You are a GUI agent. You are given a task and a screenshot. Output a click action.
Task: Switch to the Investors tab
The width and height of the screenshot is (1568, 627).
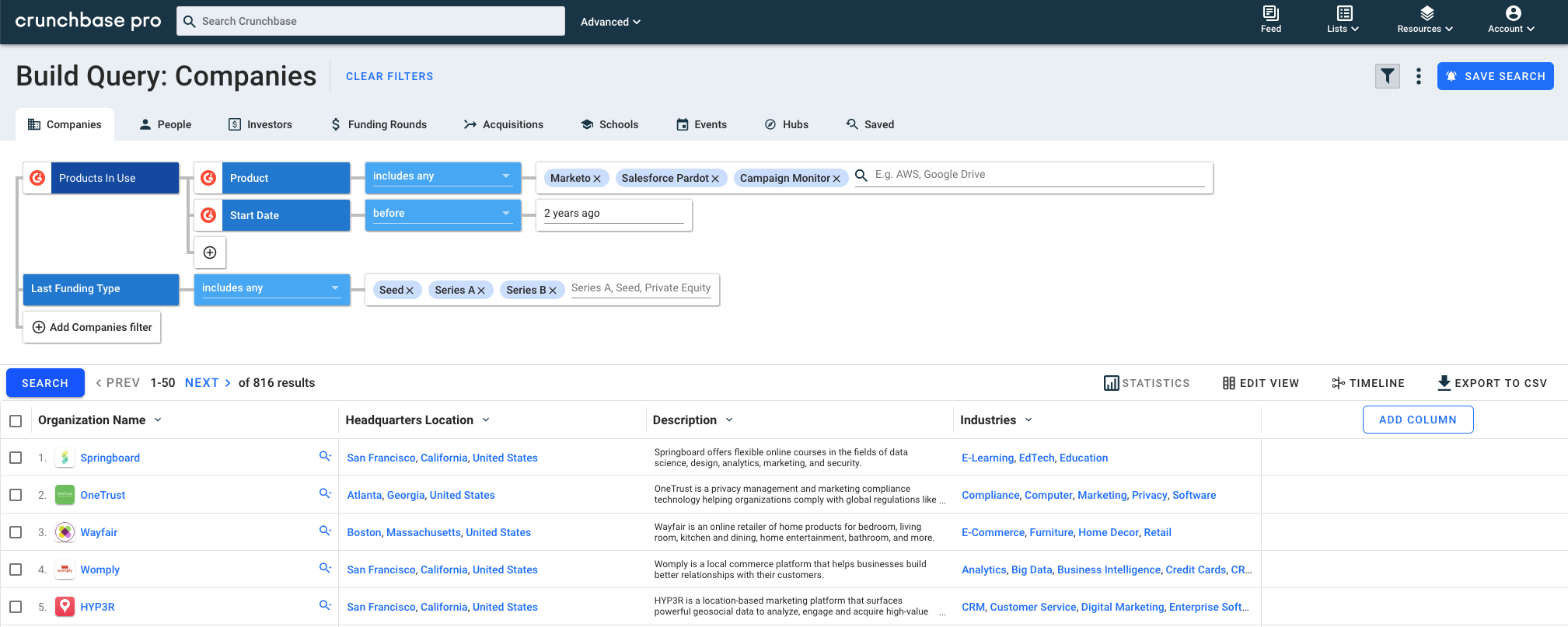tap(260, 124)
